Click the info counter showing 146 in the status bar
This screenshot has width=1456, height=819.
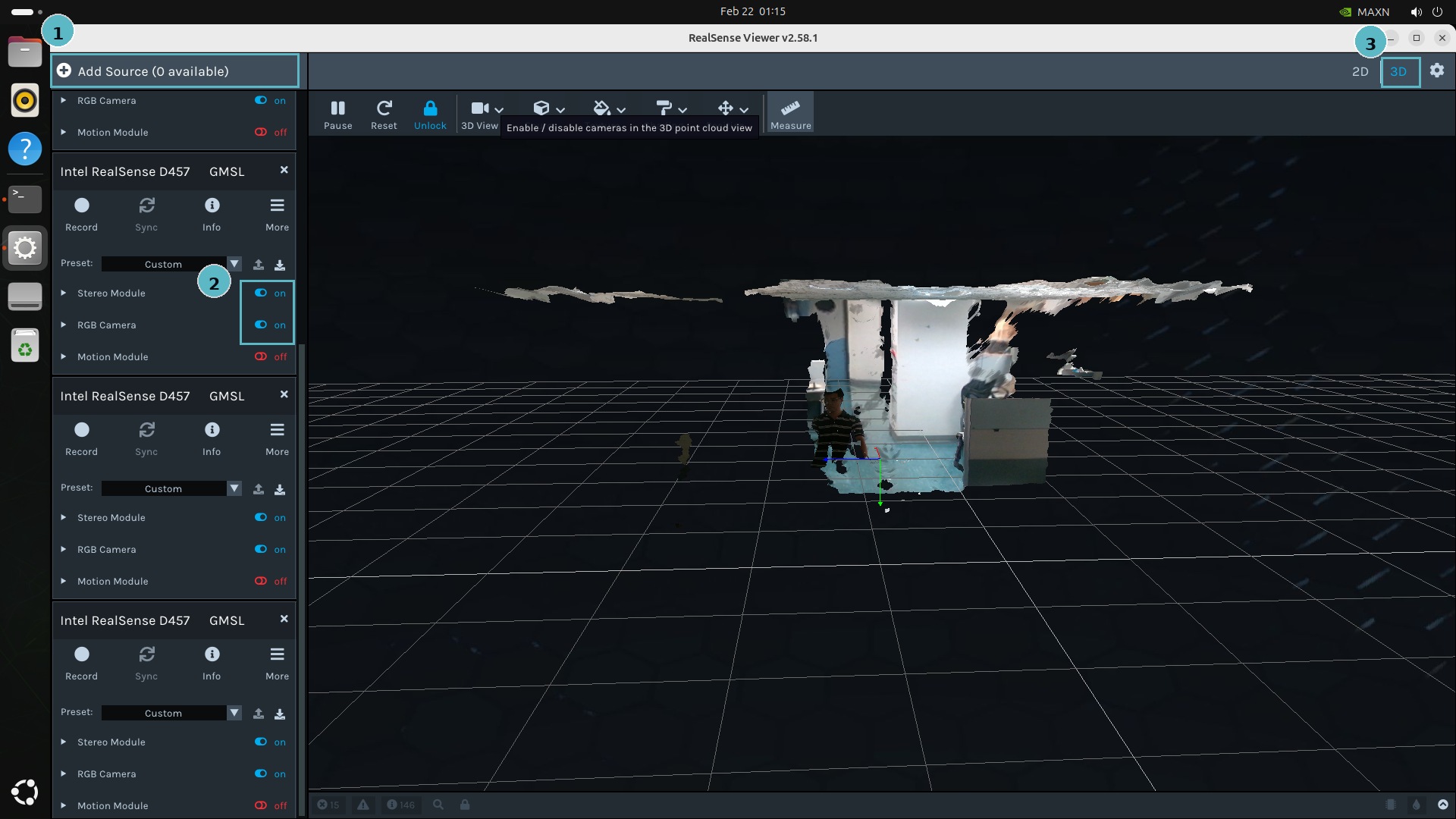tap(400, 805)
